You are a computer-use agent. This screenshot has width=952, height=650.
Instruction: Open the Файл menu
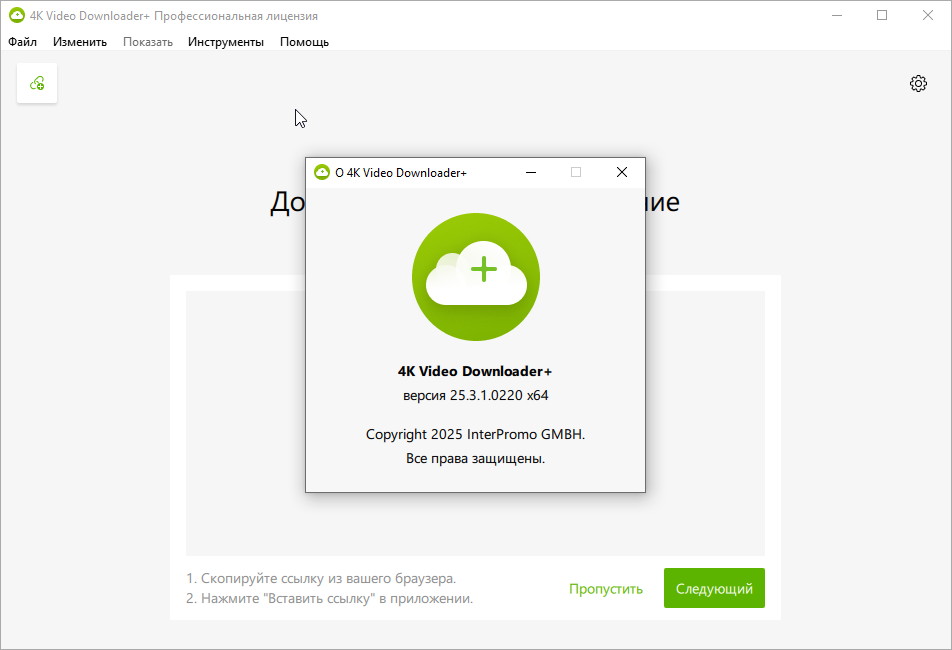[22, 42]
